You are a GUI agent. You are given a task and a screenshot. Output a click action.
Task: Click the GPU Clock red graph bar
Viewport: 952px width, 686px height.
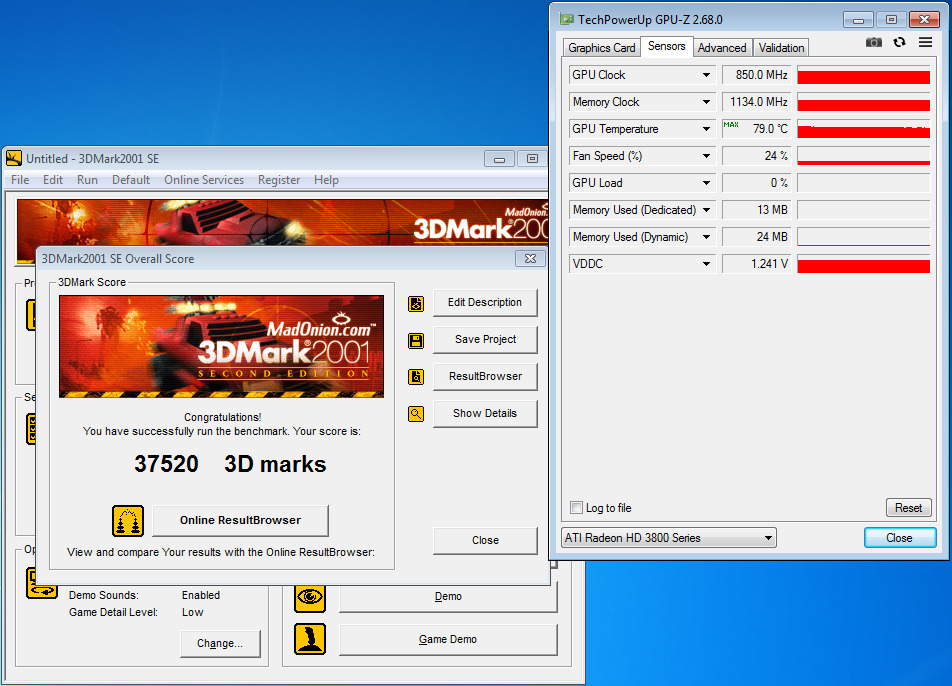click(863, 75)
